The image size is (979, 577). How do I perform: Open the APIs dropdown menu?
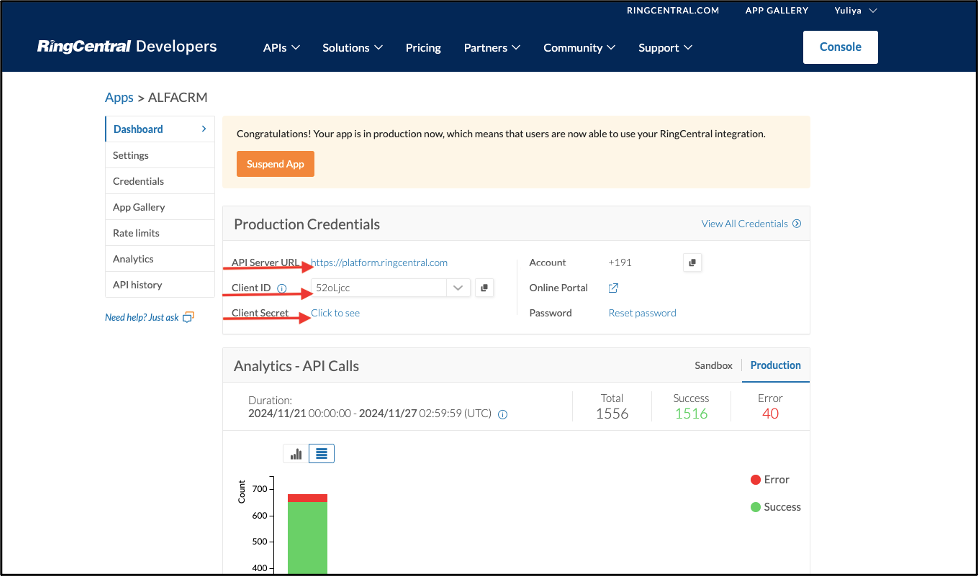pyautogui.click(x=281, y=47)
